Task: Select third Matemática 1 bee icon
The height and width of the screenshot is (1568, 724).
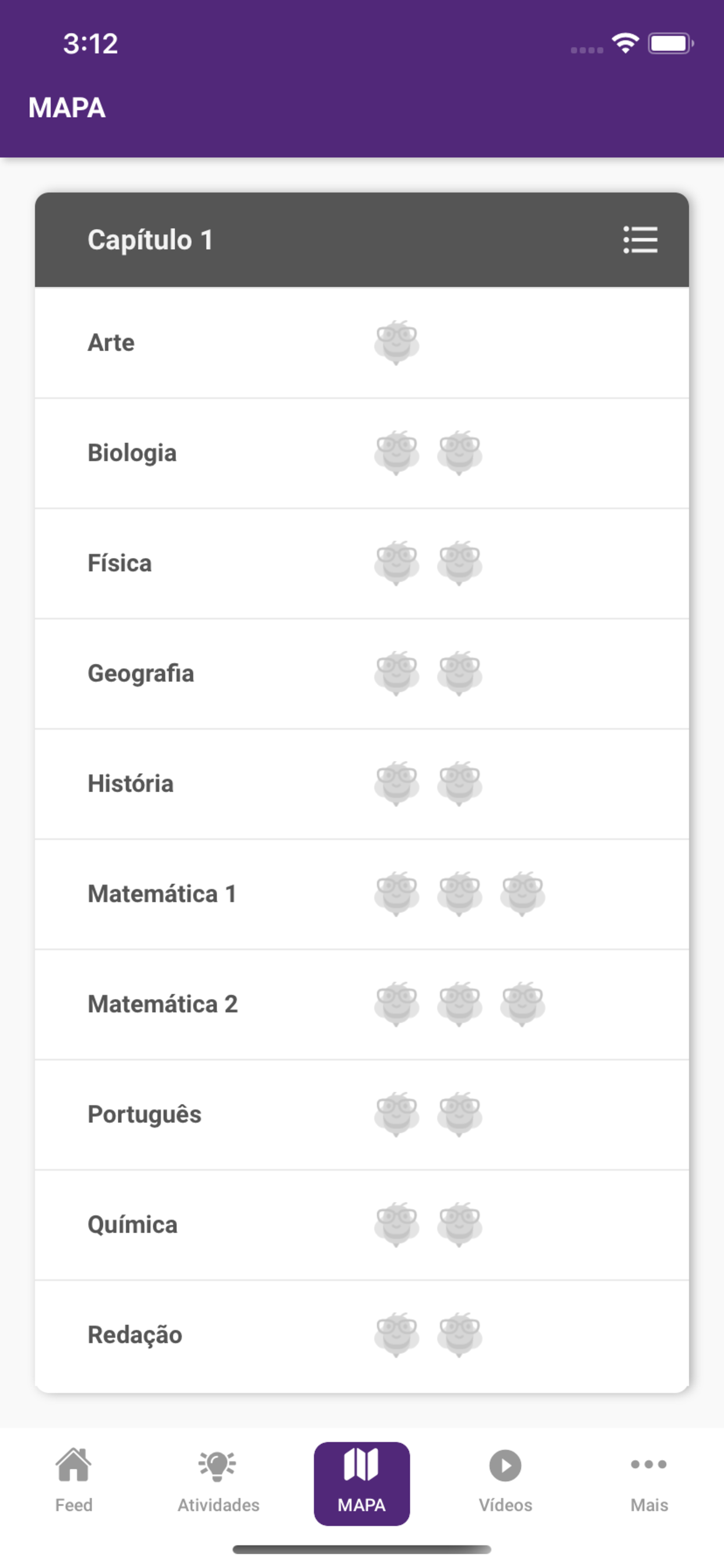Action: [x=523, y=894]
